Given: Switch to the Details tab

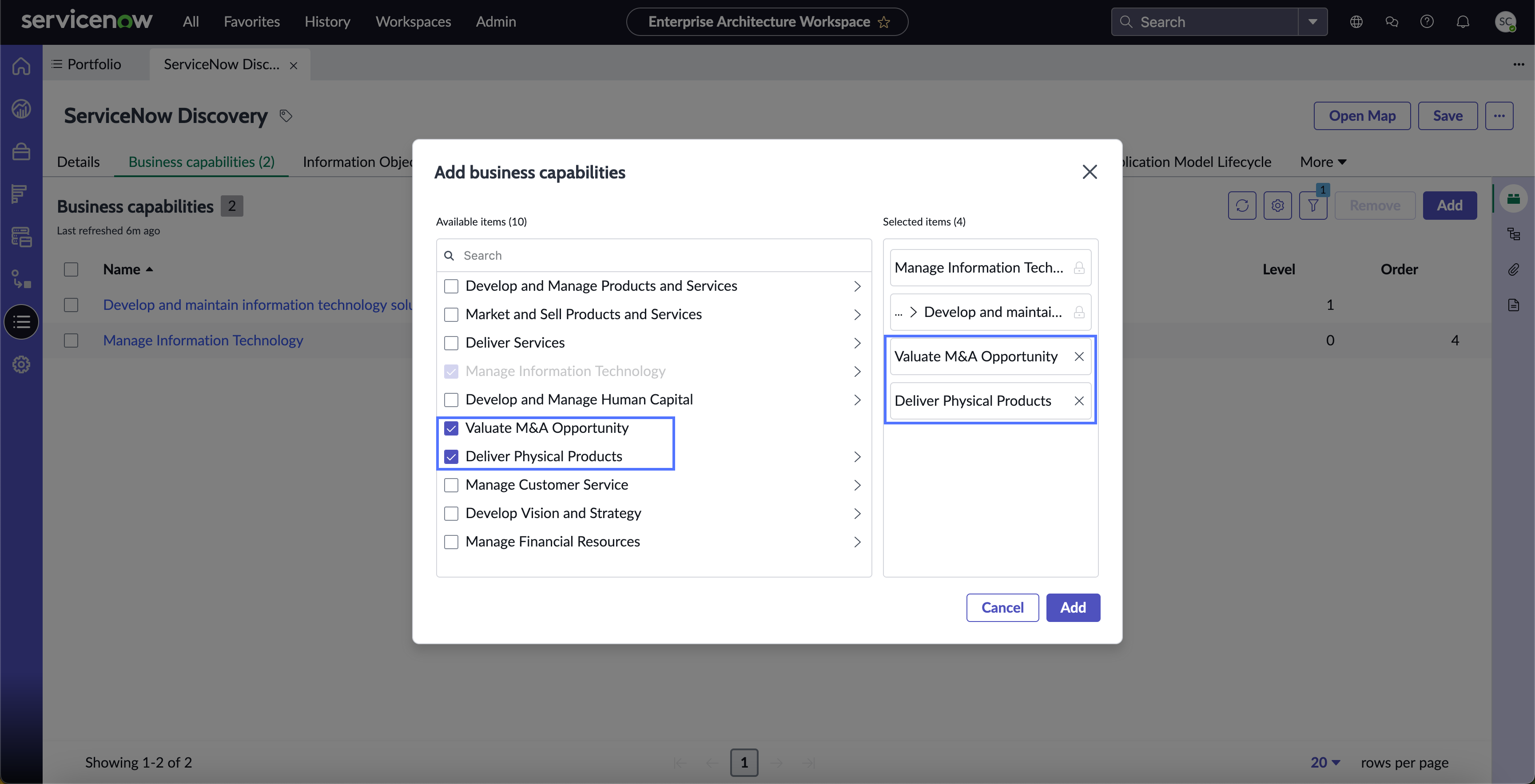Looking at the screenshot, I should click(x=78, y=162).
